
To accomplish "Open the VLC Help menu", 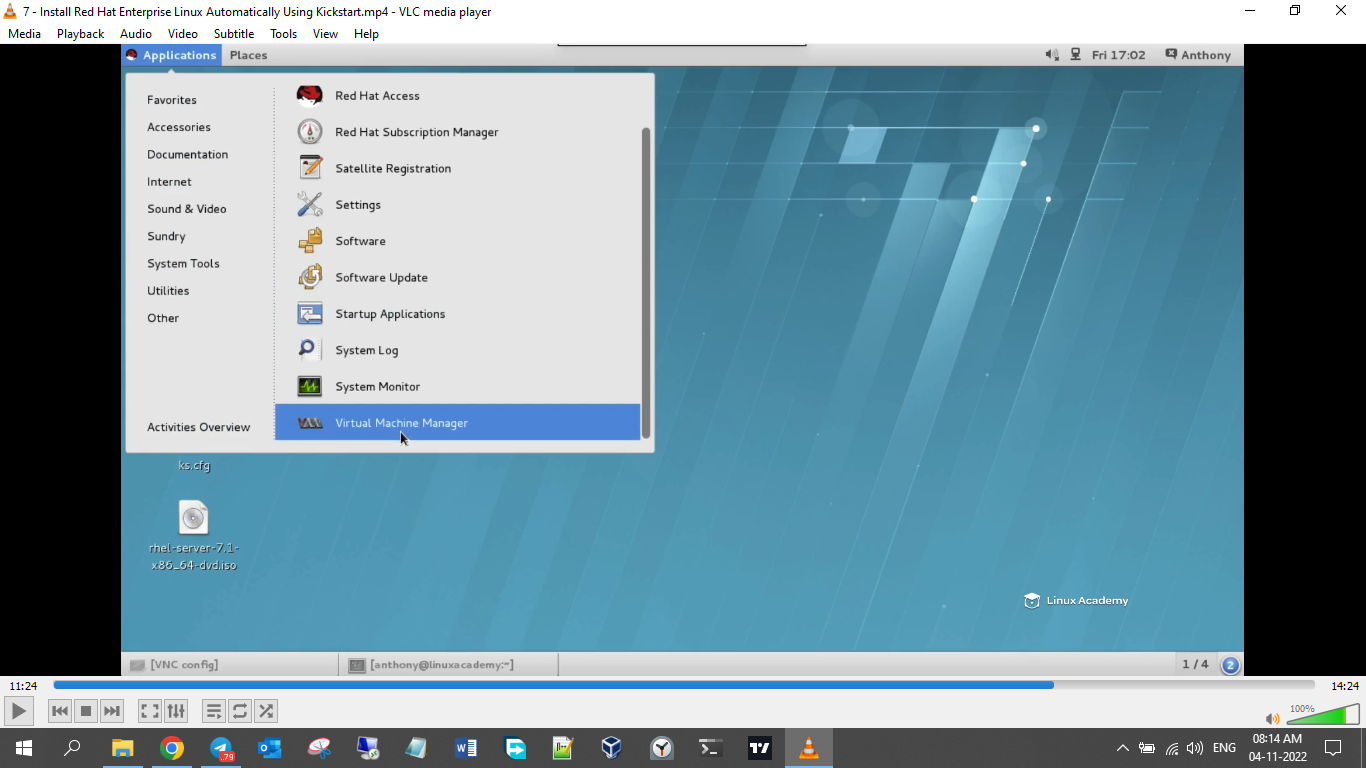I will point(366,33).
